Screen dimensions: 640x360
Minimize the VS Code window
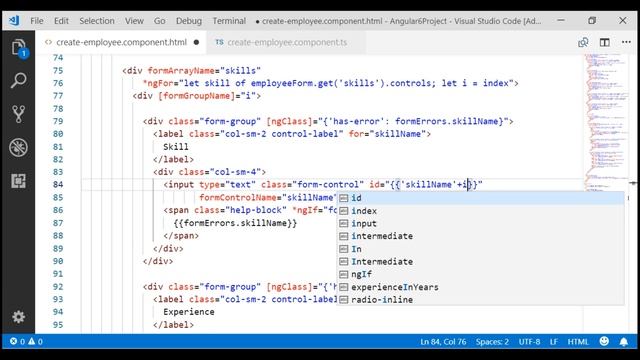pyautogui.click(x=561, y=20)
